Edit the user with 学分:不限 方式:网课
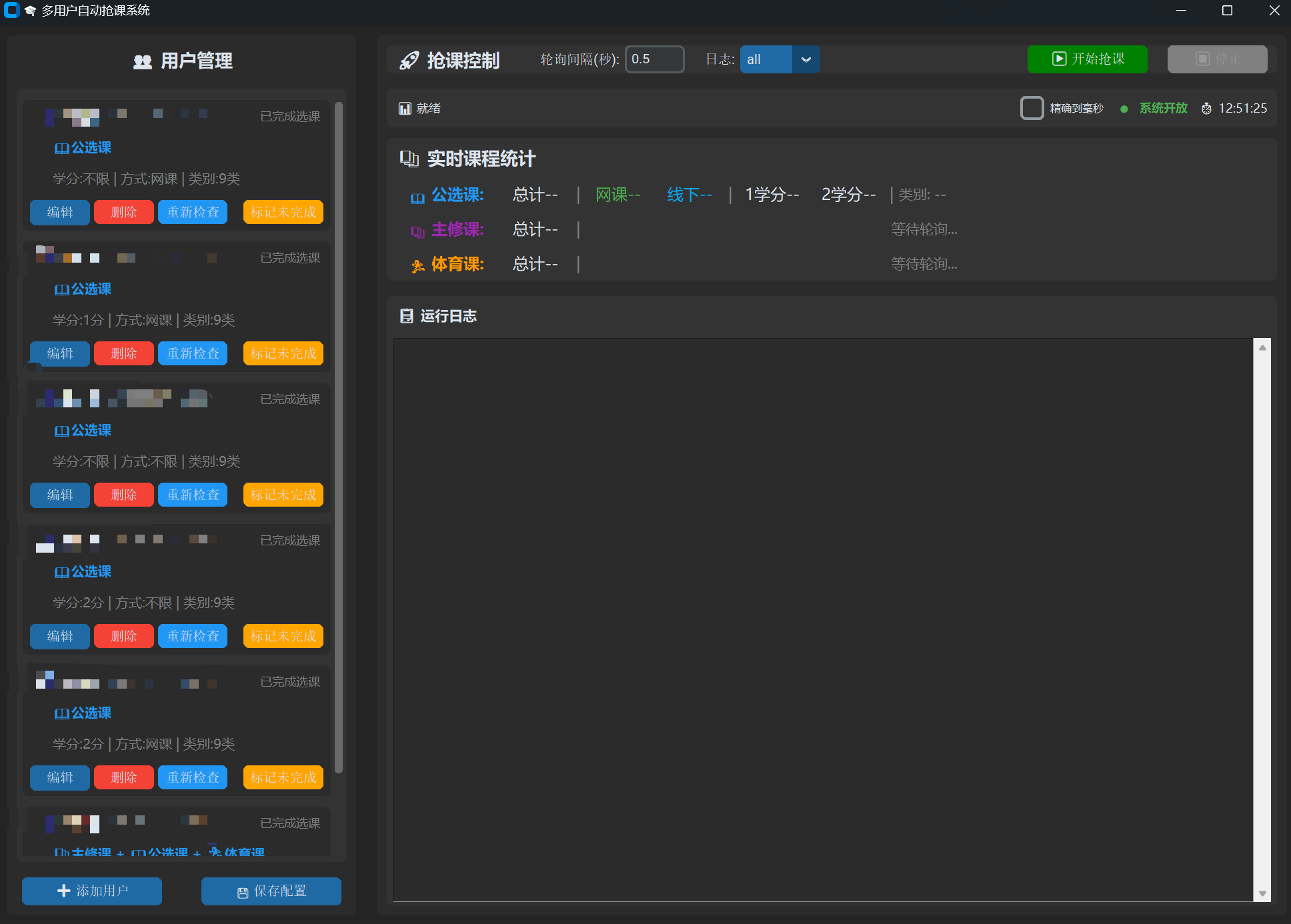 coord(60,213)
